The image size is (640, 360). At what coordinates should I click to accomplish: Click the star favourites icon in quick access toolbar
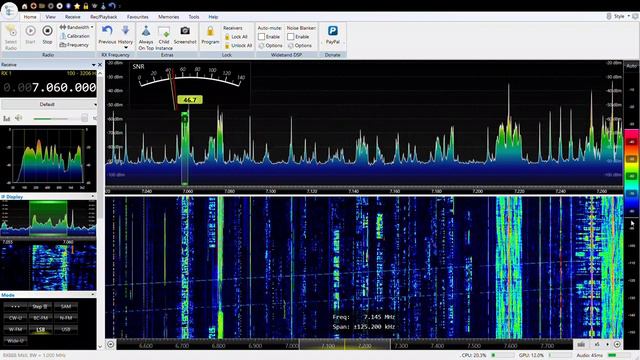point(77,6)
